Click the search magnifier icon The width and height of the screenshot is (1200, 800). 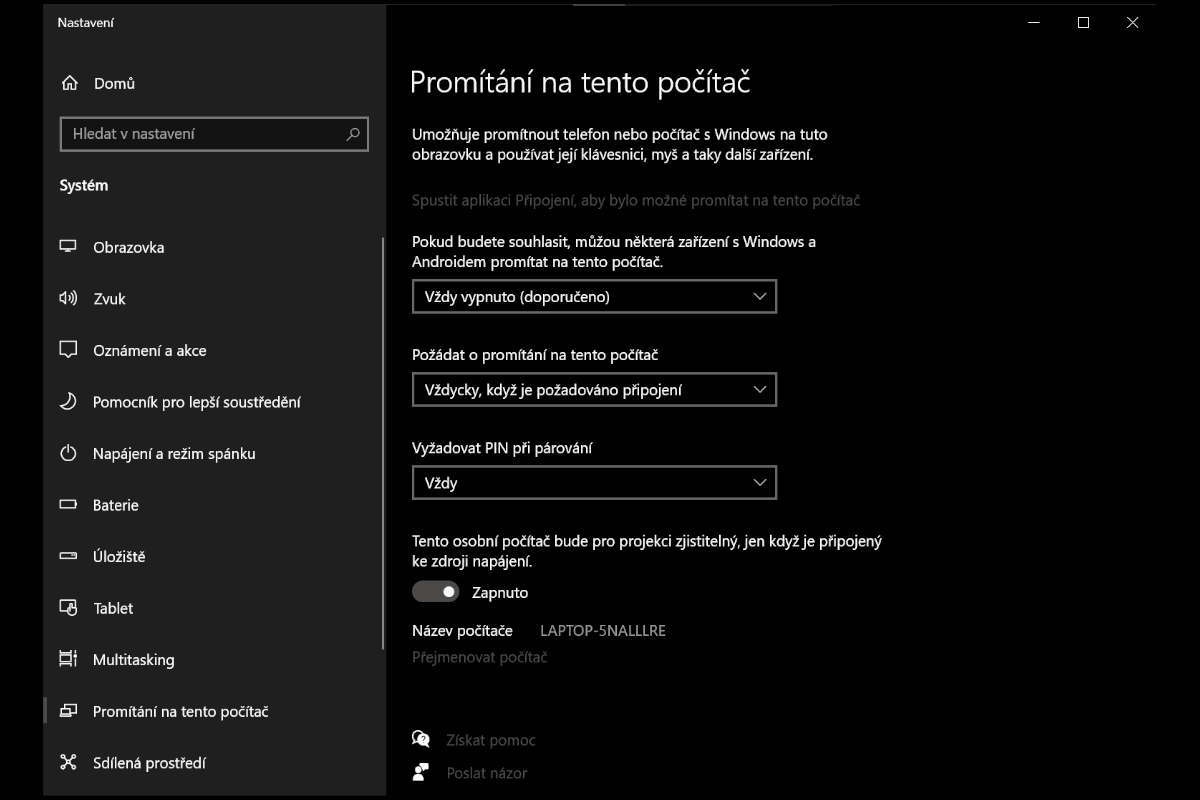353,134
